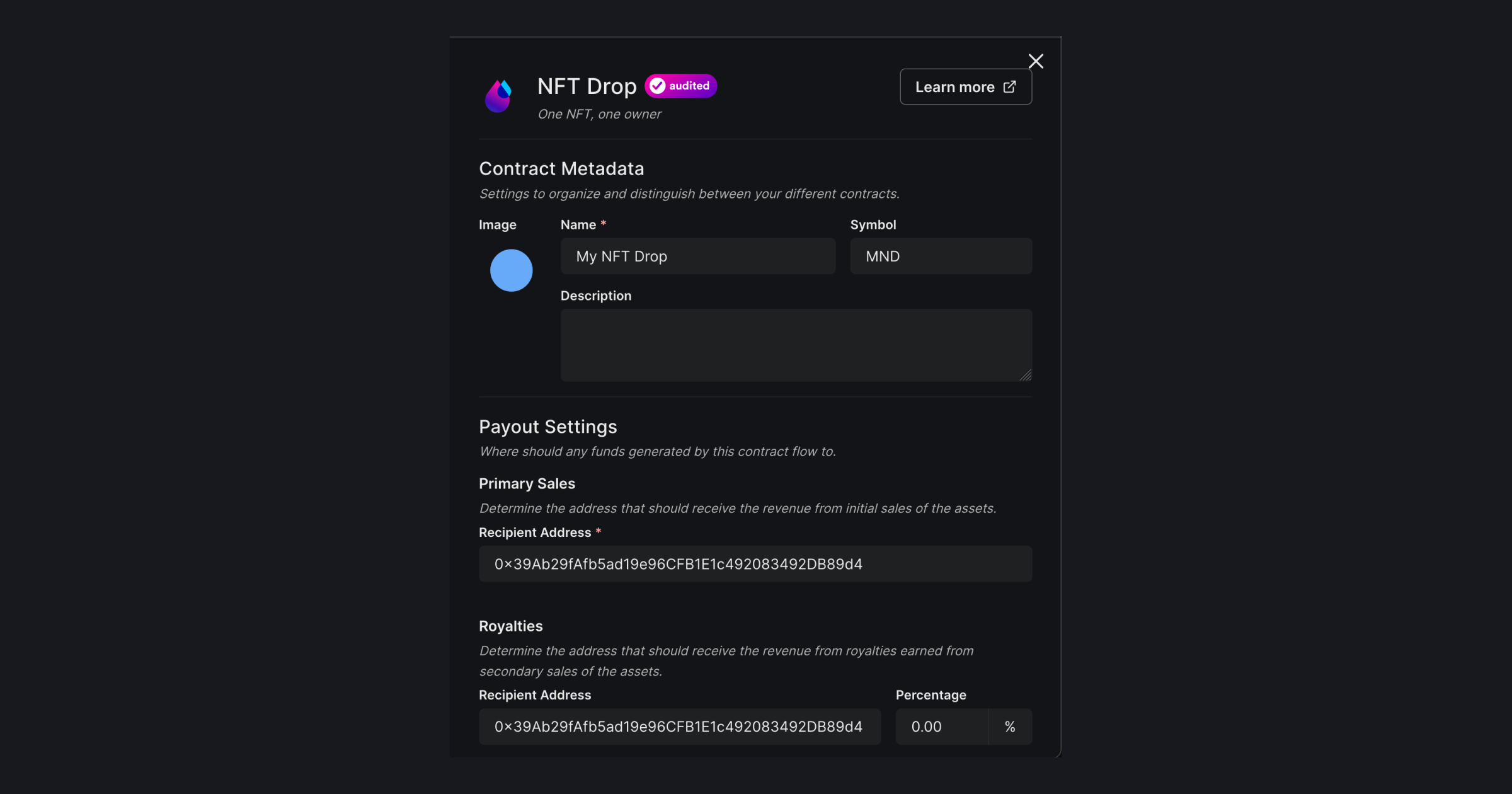The height and width of the screenshot is (794, 1512).
Task: Click the resize handle on Description field
Action: coord(1025,375)
